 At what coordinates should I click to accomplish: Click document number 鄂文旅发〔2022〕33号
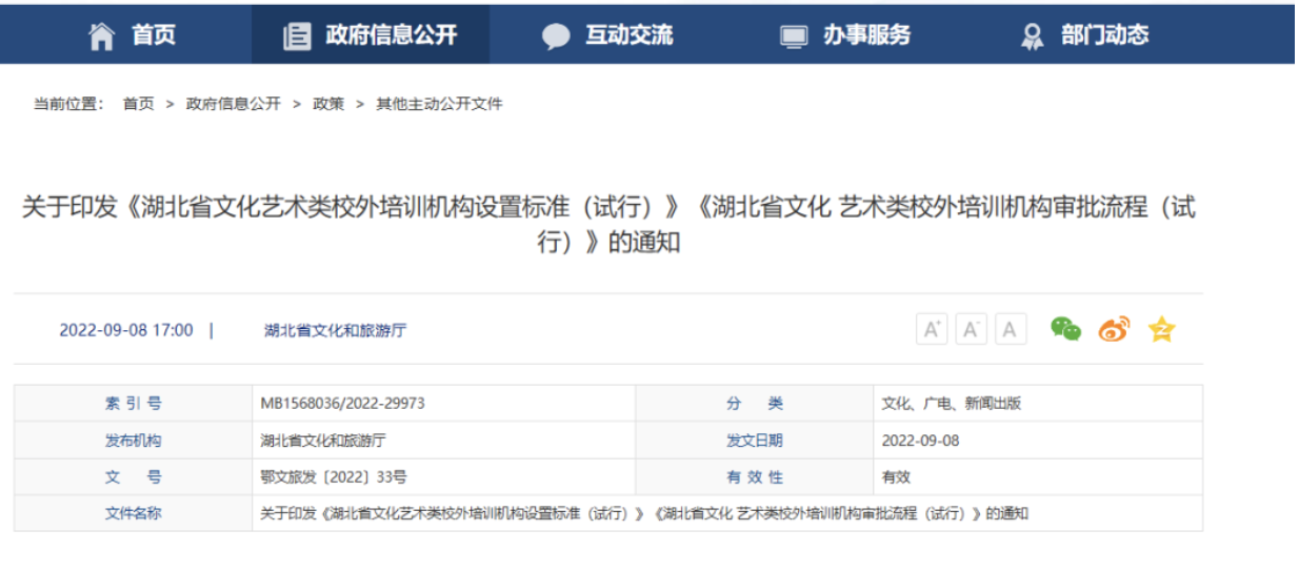click(333, 478)
